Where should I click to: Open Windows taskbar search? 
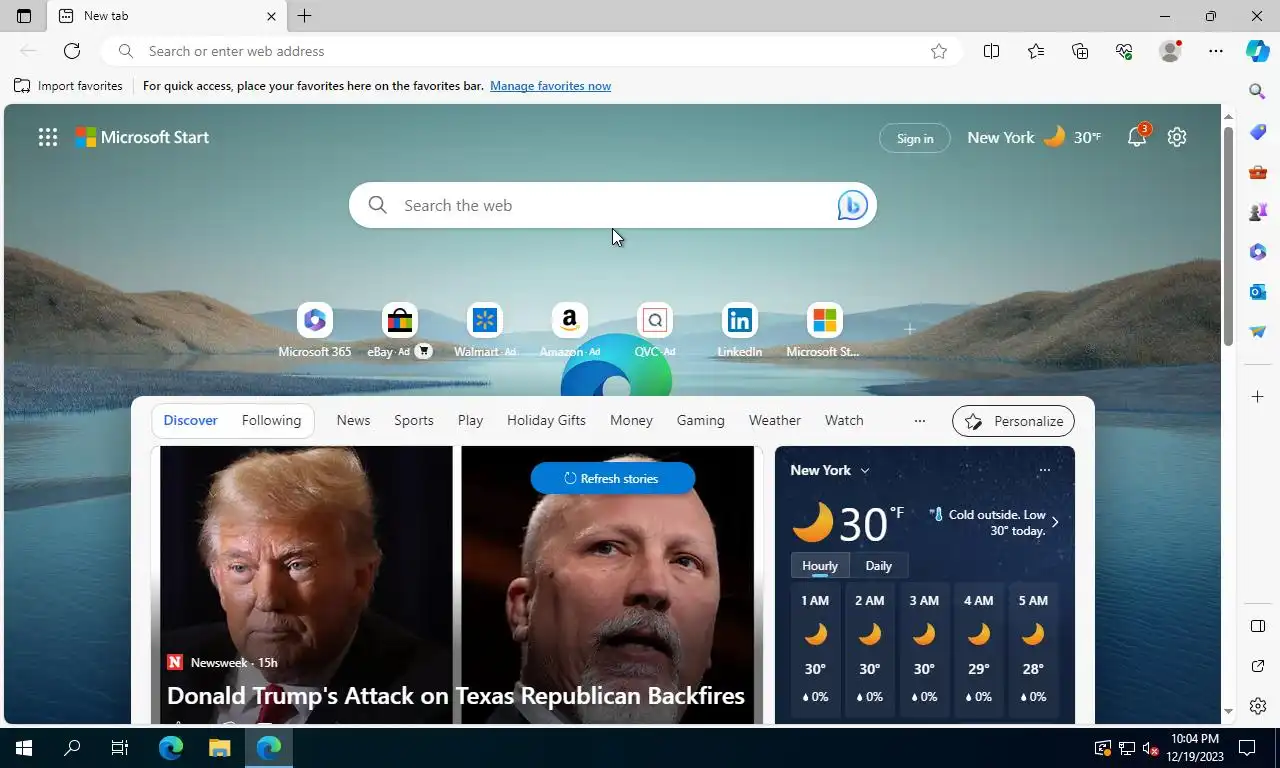click(72, 748)
